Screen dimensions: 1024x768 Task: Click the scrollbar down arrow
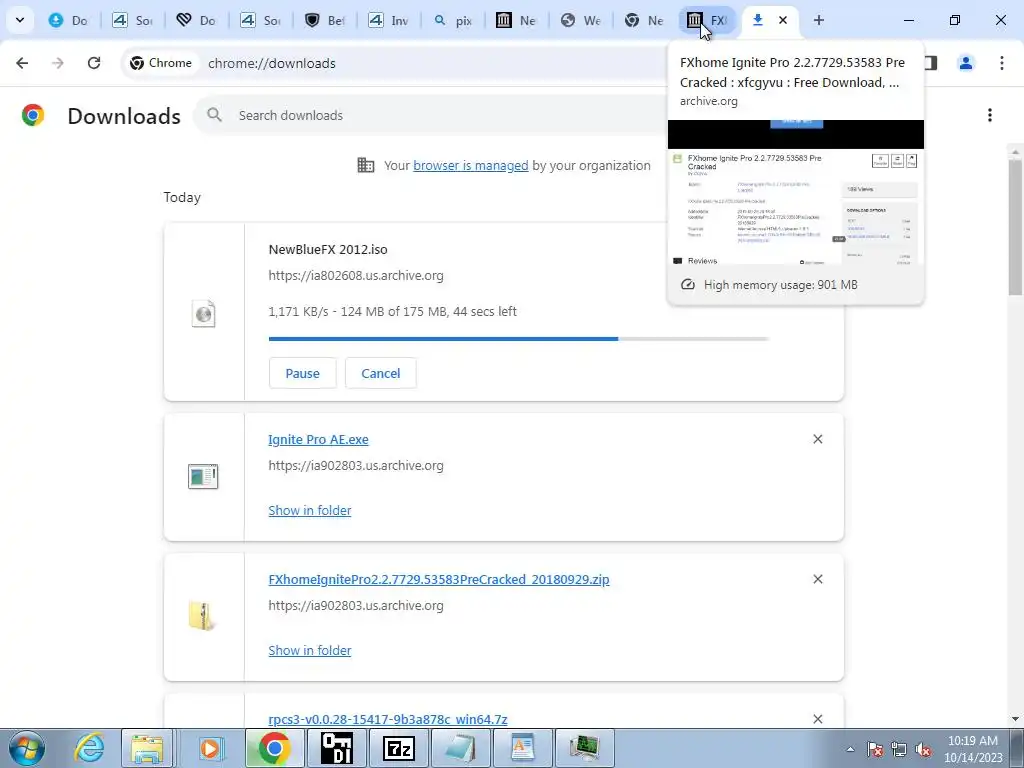(1015, 719)
